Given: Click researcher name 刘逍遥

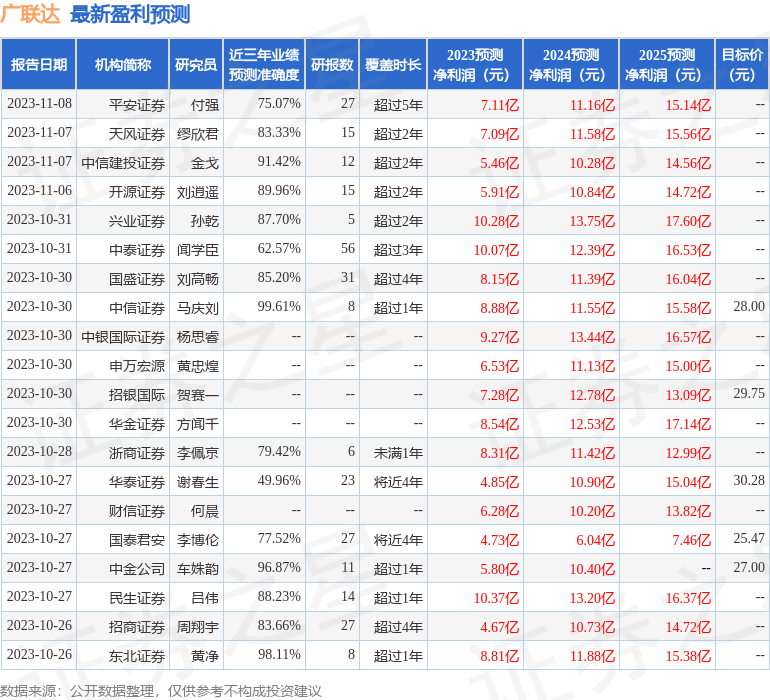Looking at the screenshot, I should tap(198, 192).
